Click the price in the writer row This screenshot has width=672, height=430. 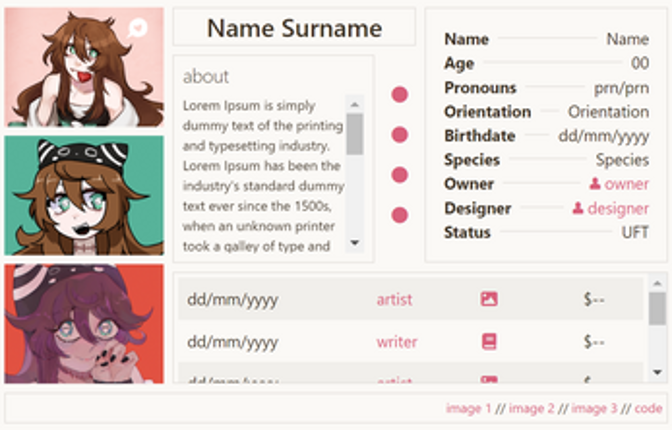[x=594, y=342]
